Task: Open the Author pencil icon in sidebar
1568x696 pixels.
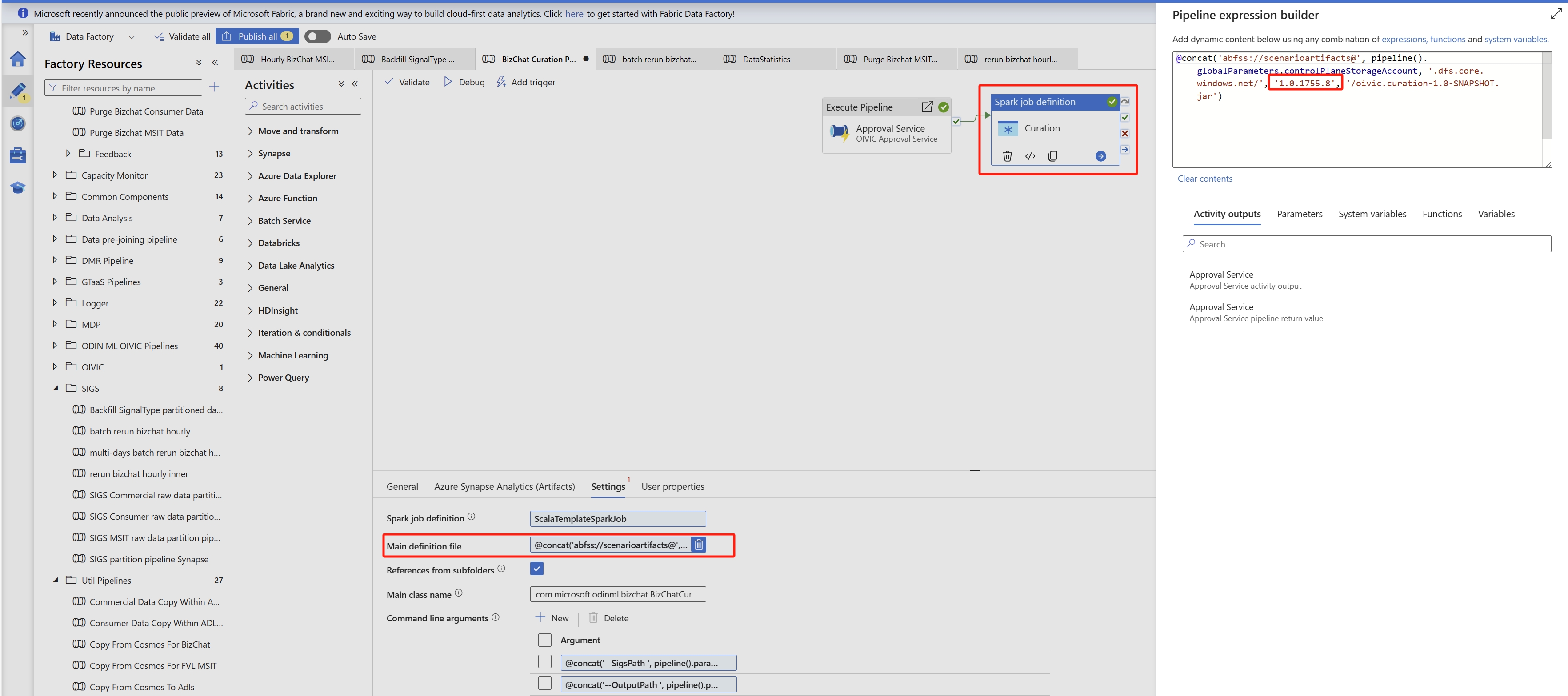Action: pos(18,91)
